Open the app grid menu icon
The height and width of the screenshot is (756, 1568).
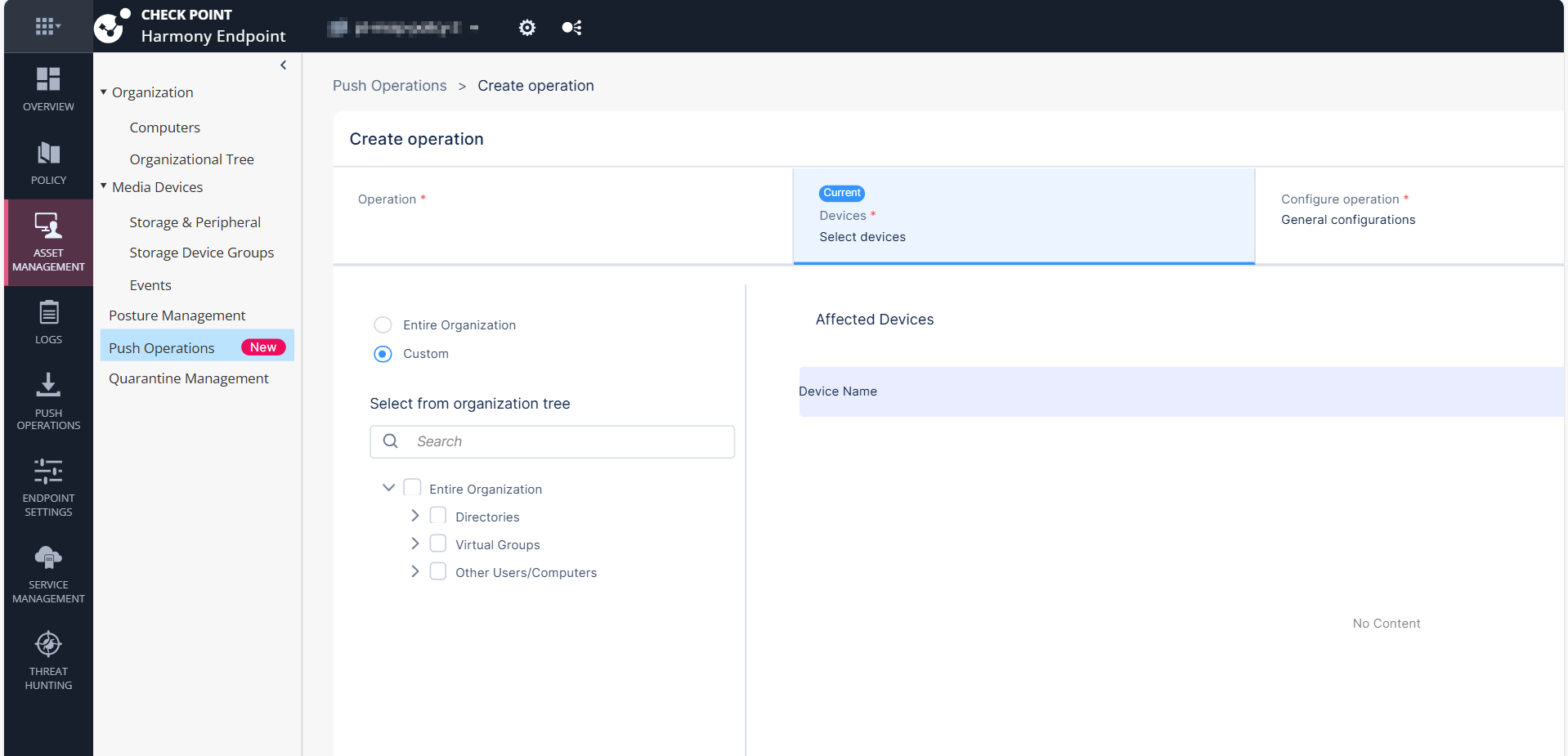(47, 27)
